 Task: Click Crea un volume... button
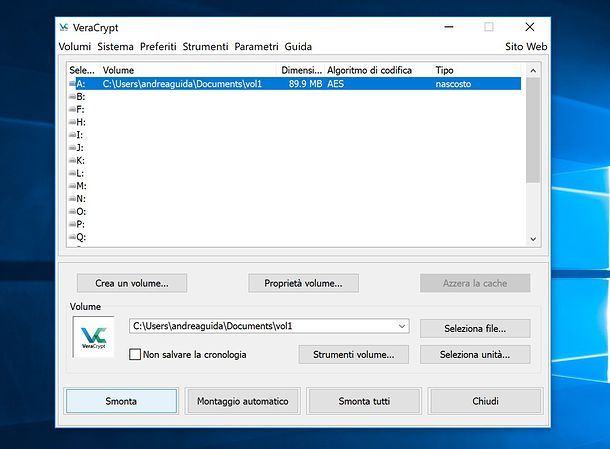132,283
